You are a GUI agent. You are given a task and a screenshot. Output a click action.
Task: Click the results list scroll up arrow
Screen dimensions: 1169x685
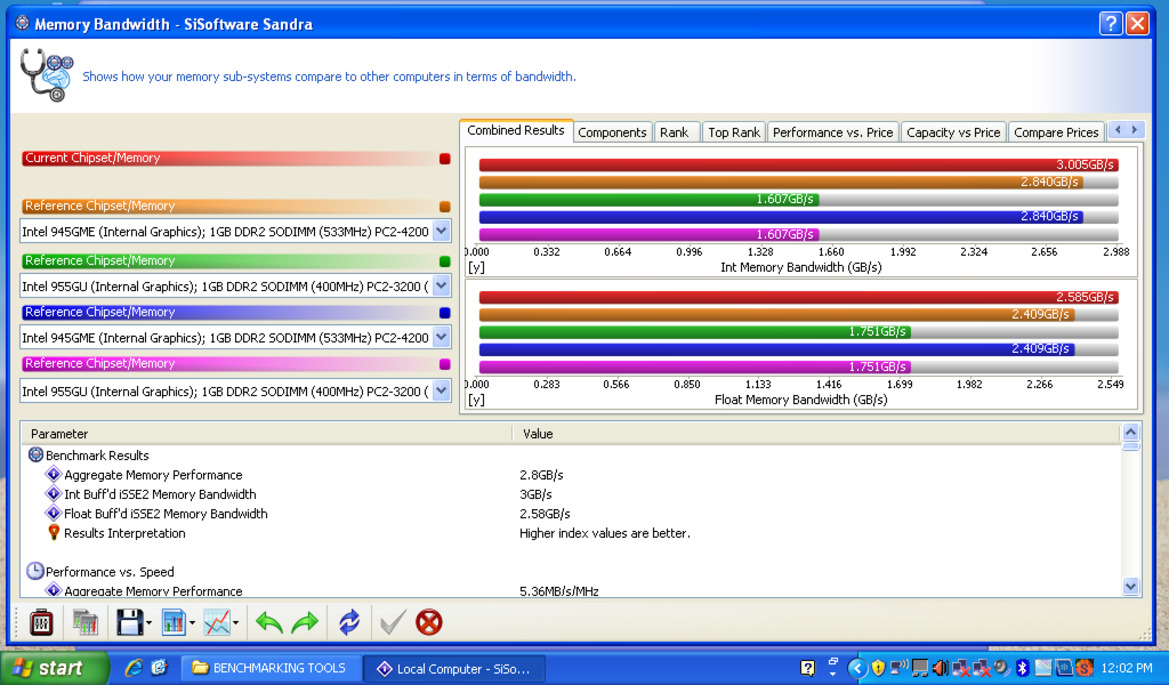click(1130, 432)
